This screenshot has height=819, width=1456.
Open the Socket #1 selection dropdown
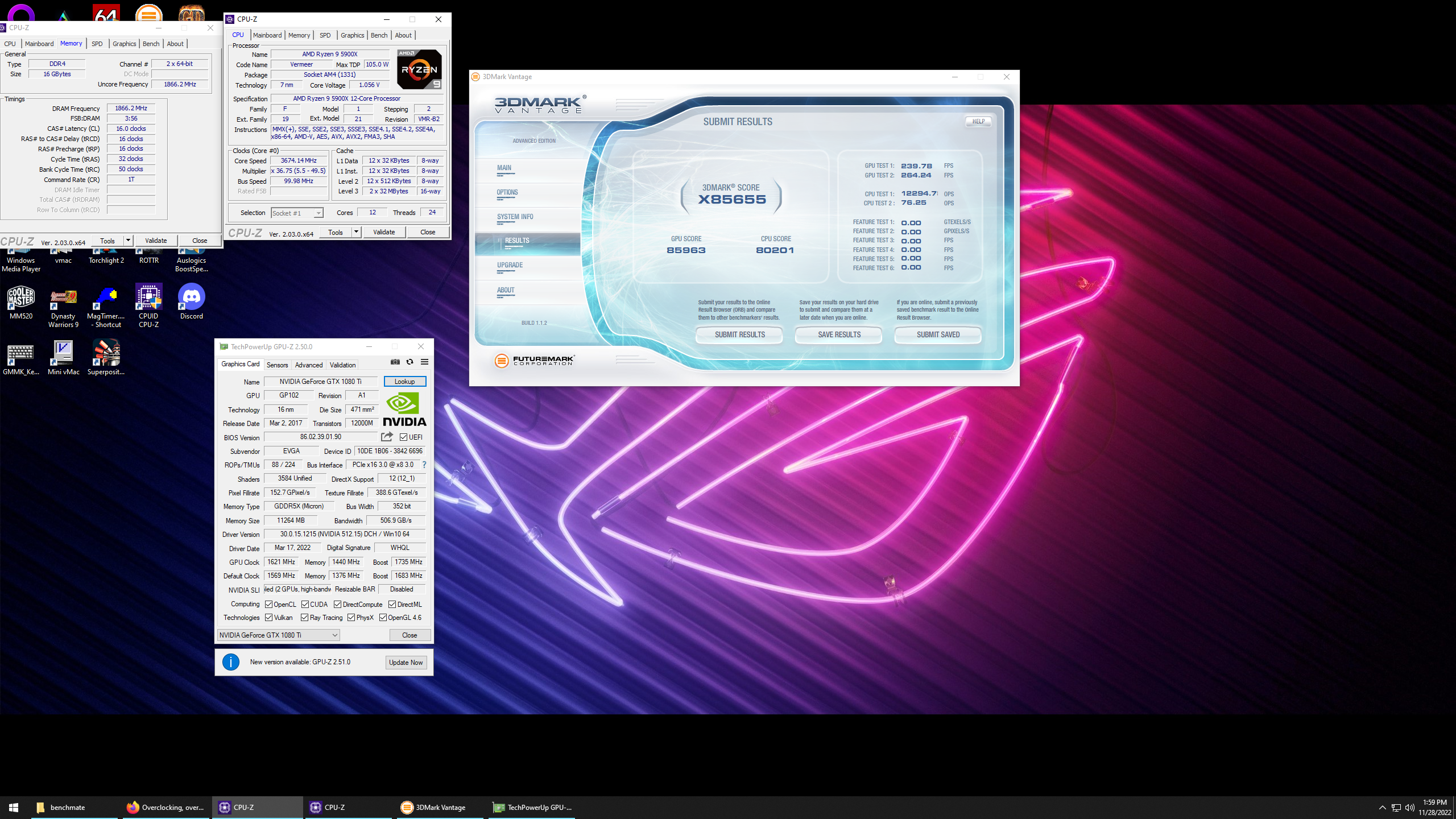tap(297, 213)
